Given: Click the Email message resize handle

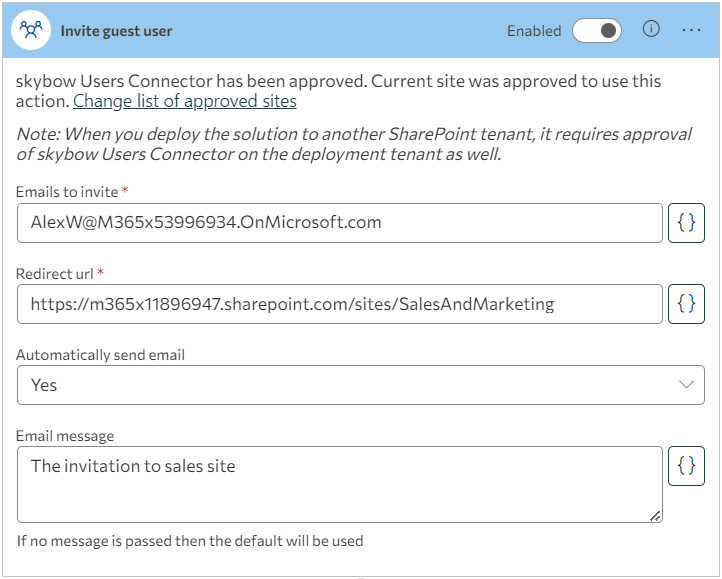Looking at the screenshot, I should pyautogui.click(x=655, y=516).
